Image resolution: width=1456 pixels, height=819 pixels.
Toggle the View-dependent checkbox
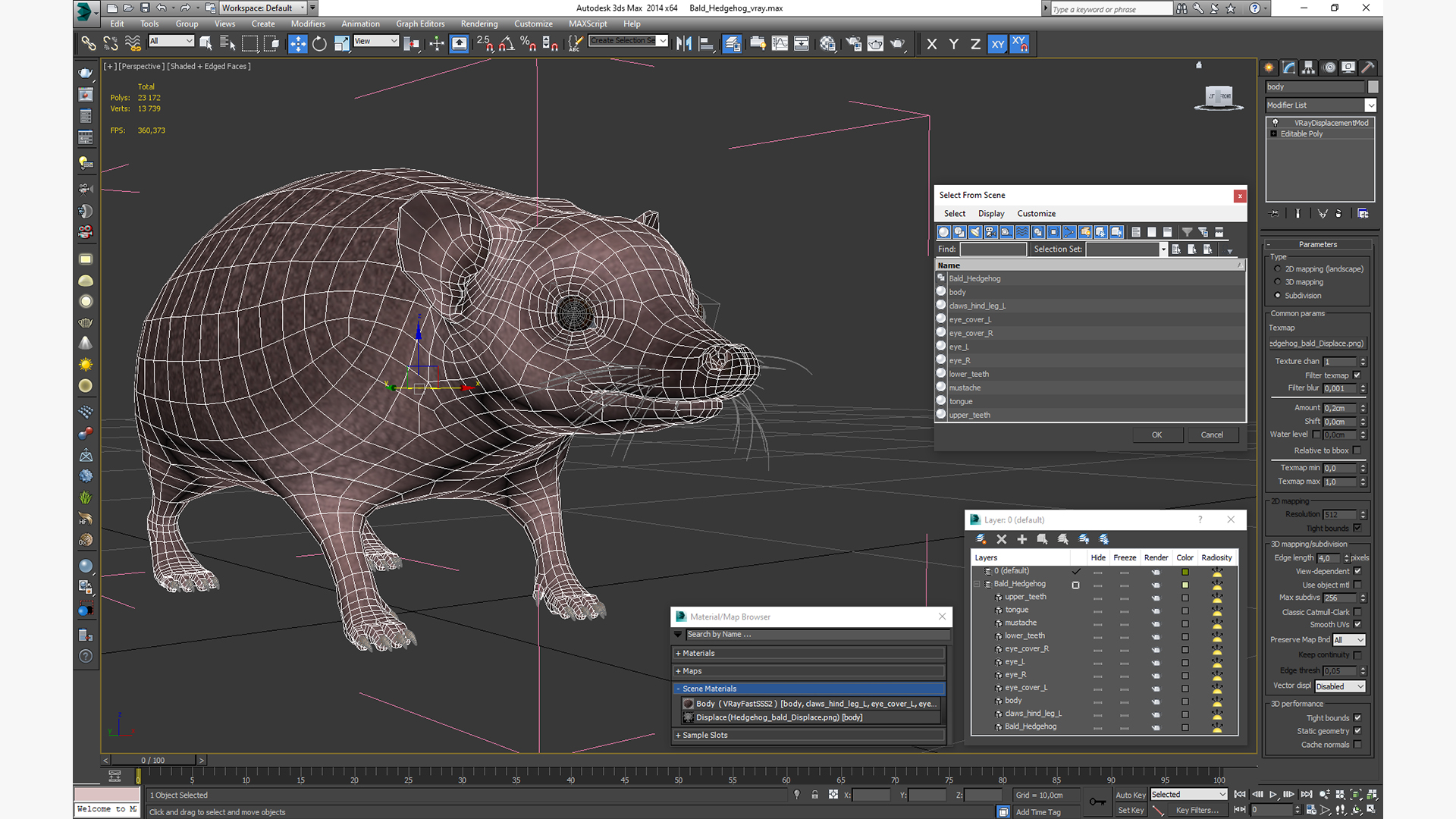(x=1357, y=571)
